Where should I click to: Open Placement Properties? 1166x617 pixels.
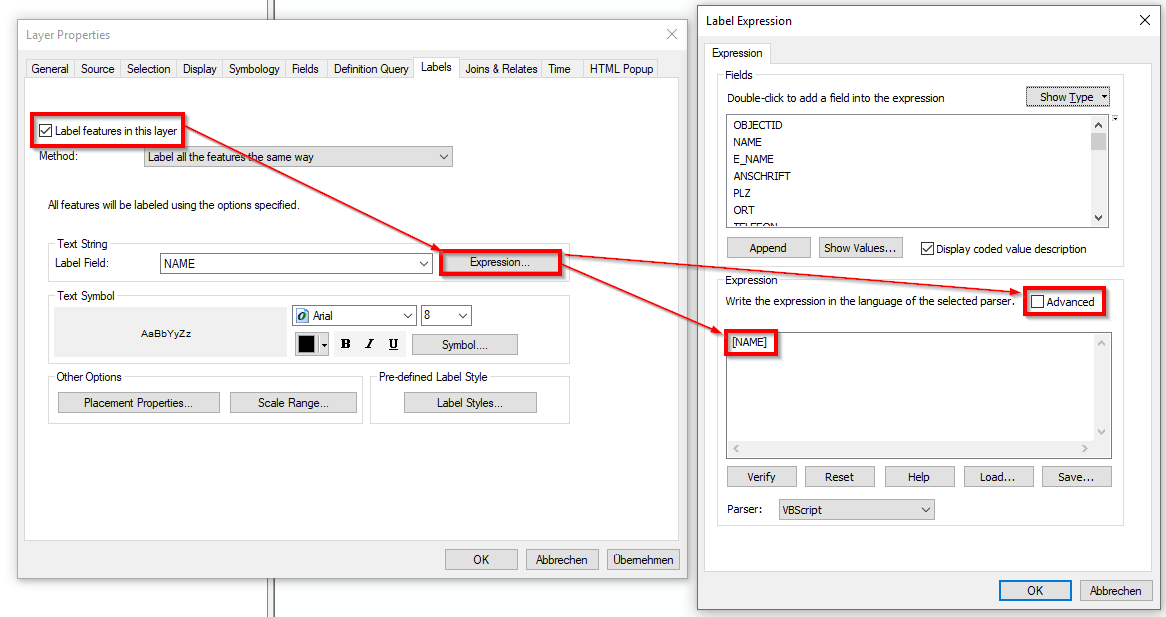(x=138, y=402)
